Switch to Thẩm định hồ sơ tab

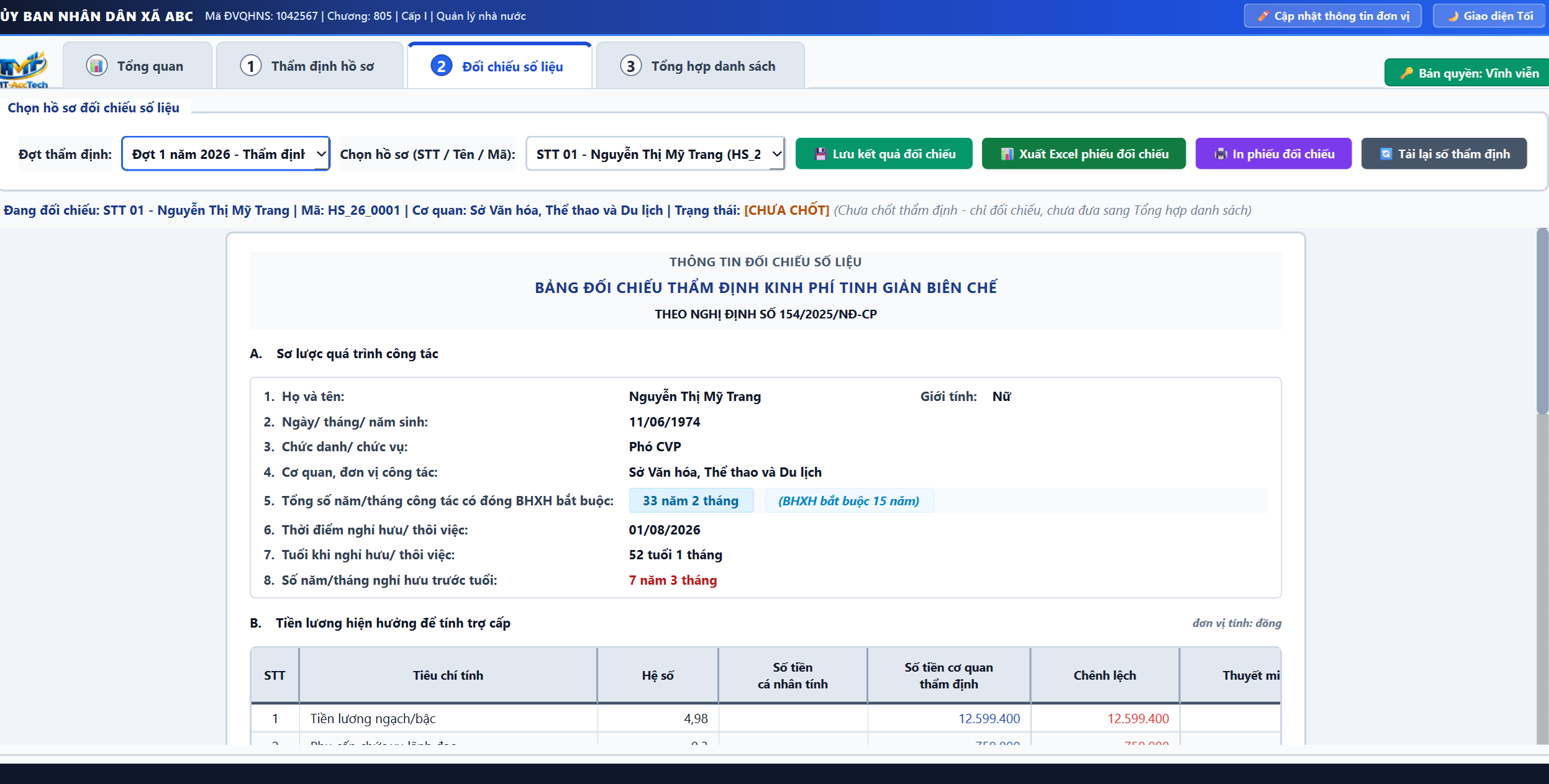pyautogui.click(x=310, y=66)
